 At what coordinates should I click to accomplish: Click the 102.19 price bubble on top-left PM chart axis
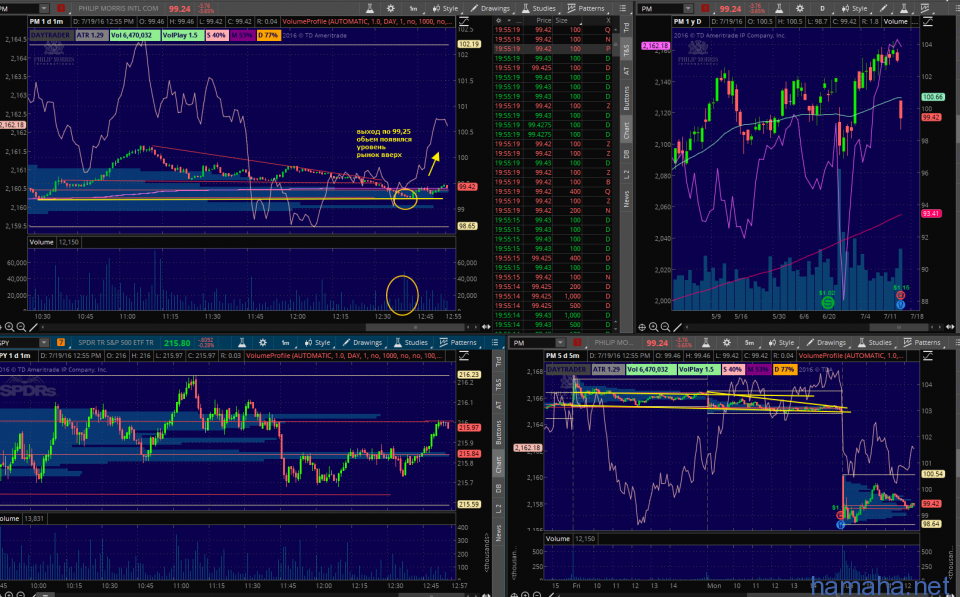coord(468,44)
